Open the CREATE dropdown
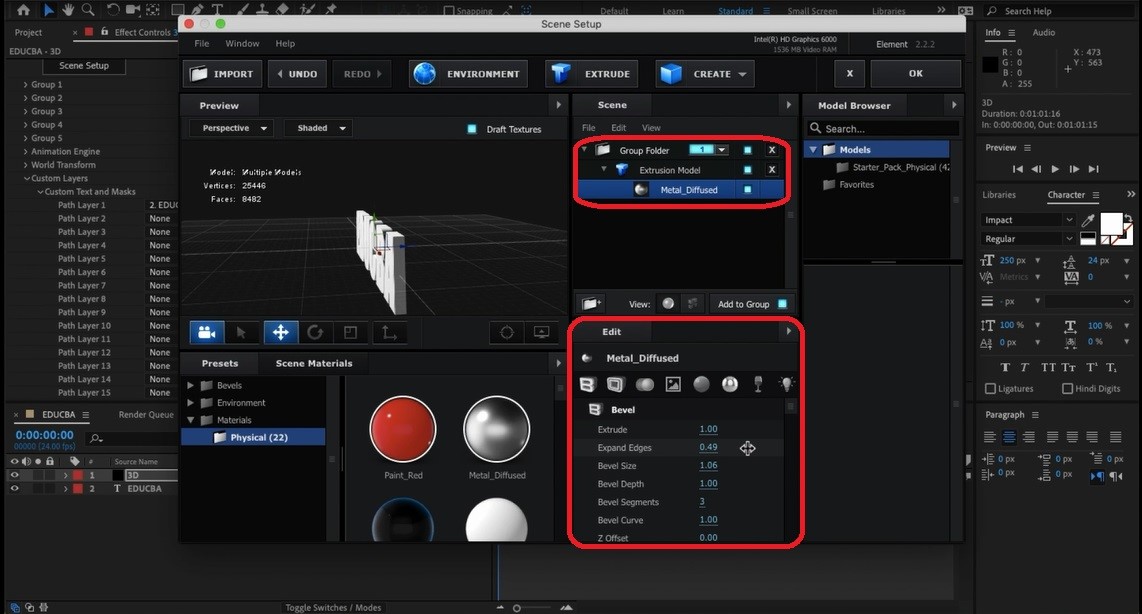The height and width of the screenshot is (614, 1142). pos(704,74)
